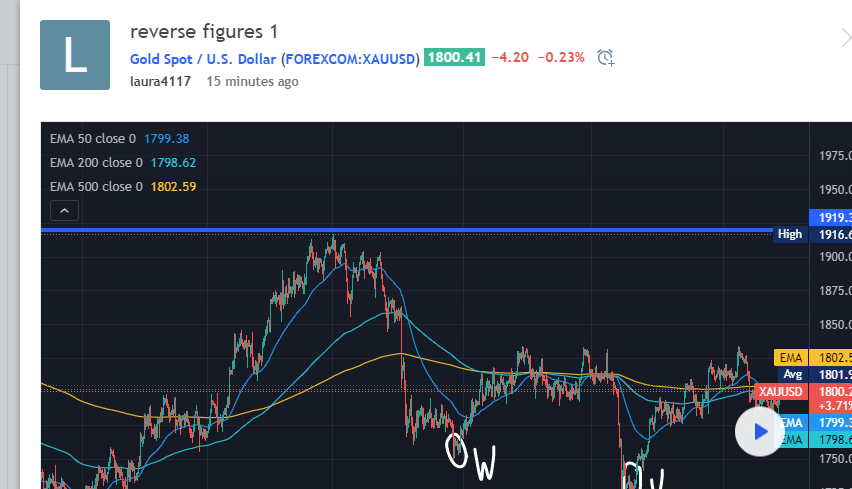The height and width of the screenshot is (489, 852).
Task: Select the EMA 50 close indicator legend
Action: pos(96,139)
